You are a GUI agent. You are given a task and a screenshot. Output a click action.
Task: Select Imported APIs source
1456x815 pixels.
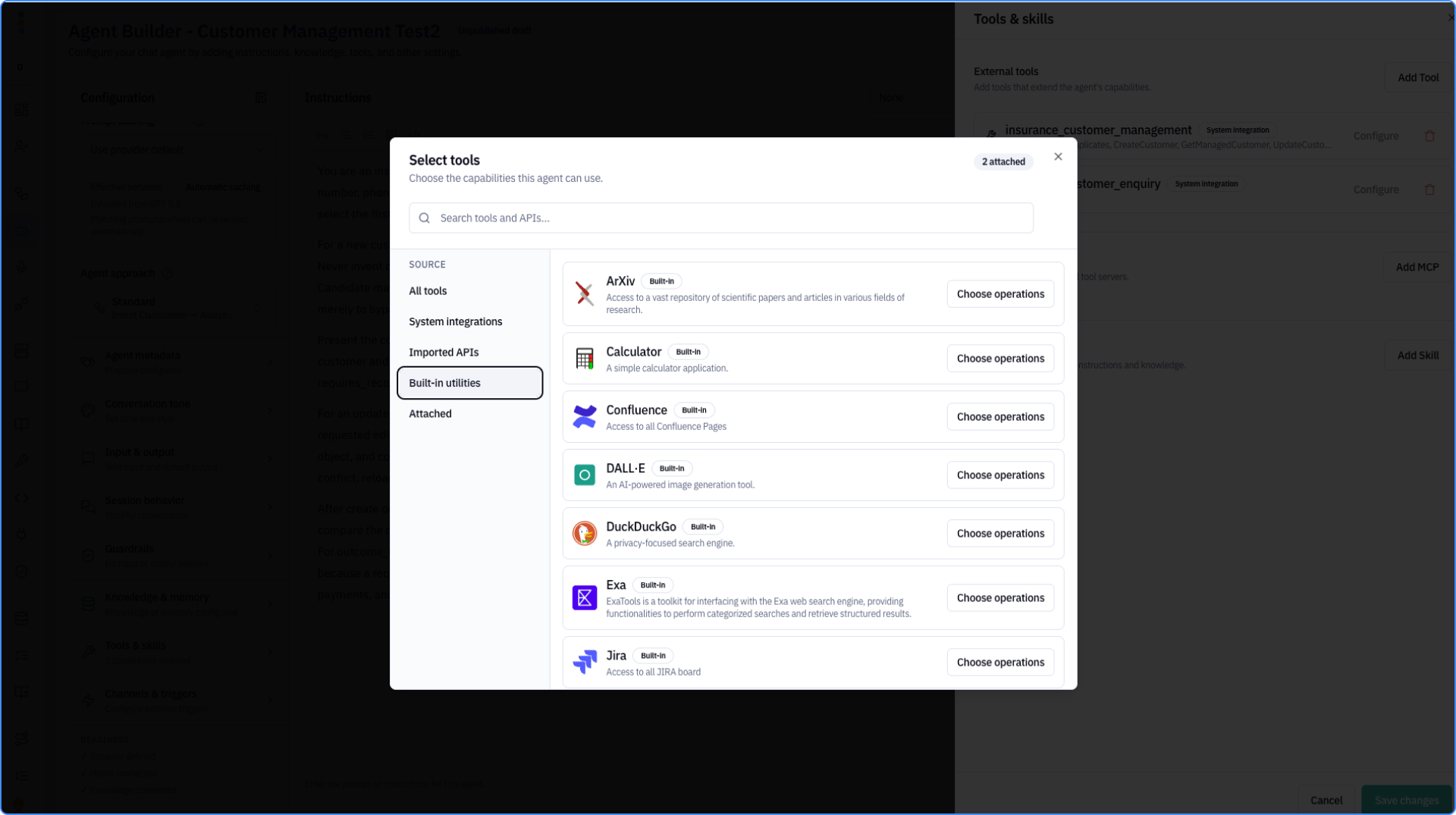[x=469, y=353]
